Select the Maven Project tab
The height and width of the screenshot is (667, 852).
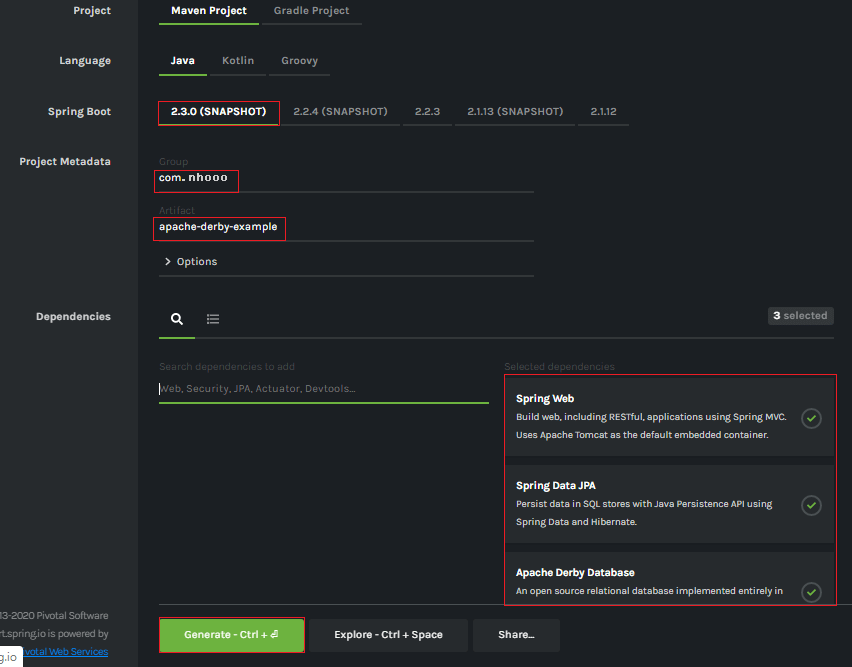[208, 11]
